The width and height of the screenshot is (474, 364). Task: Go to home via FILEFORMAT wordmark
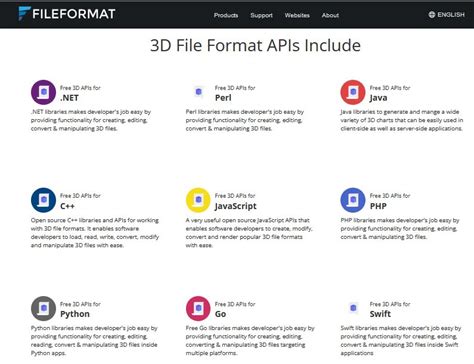pos(74,14)
